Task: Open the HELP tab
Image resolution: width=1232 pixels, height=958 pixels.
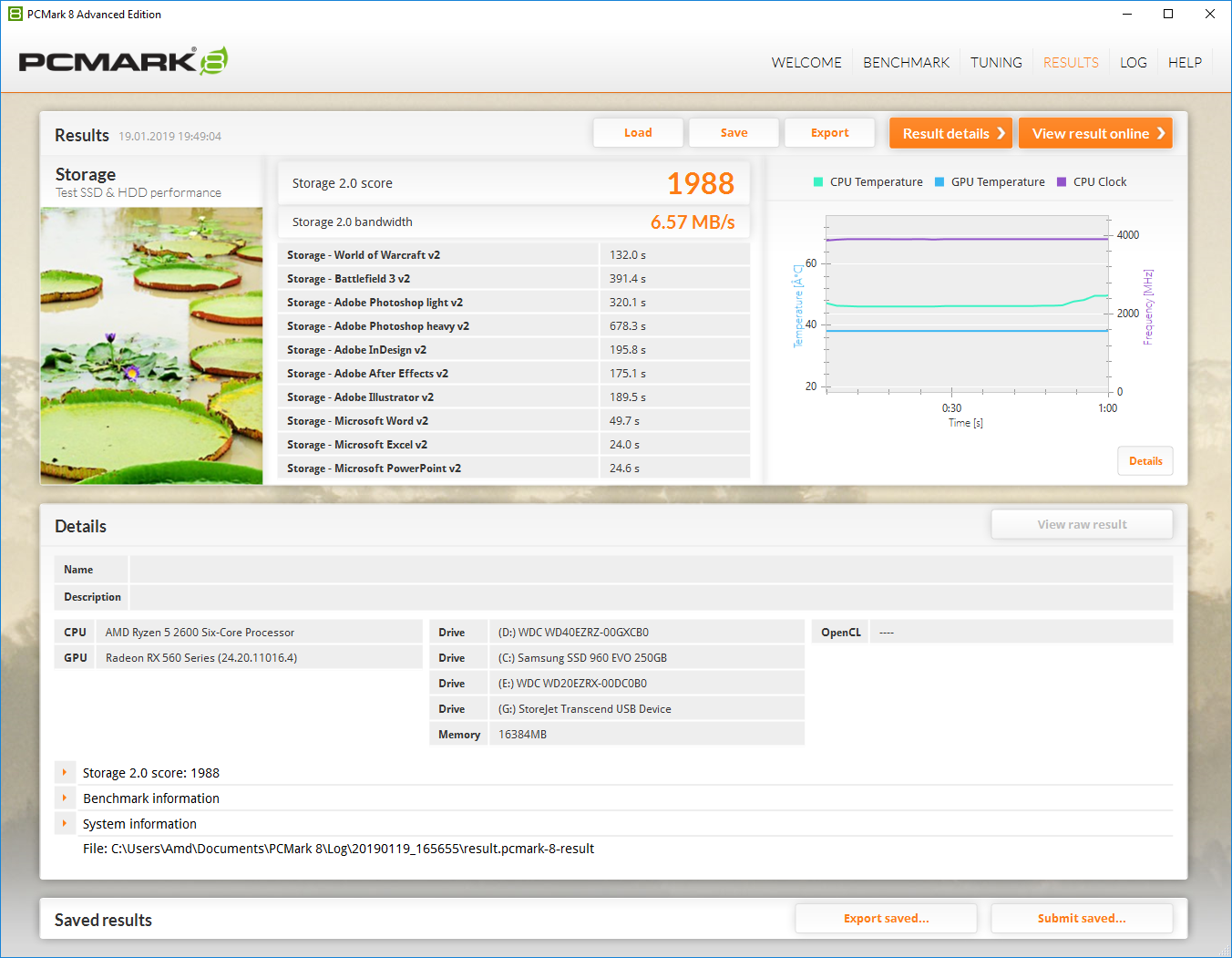Action: [1185, 62]
